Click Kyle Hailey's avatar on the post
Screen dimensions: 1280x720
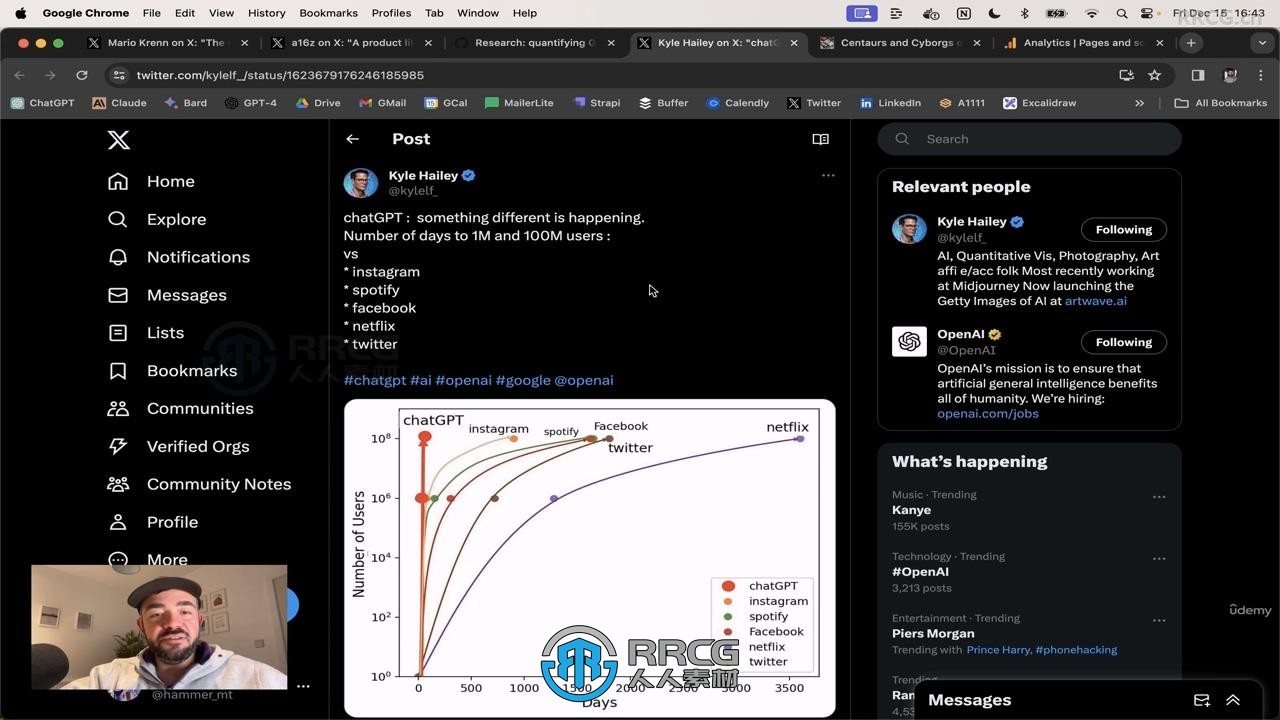[361, 183]
